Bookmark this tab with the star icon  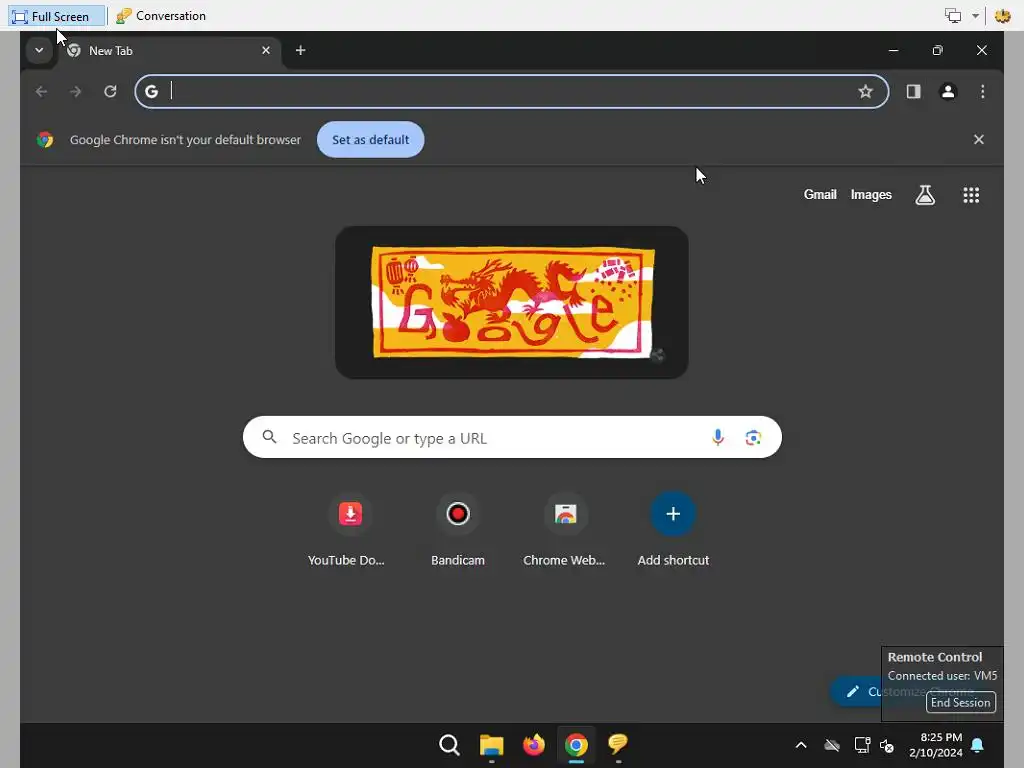point(865,91)
